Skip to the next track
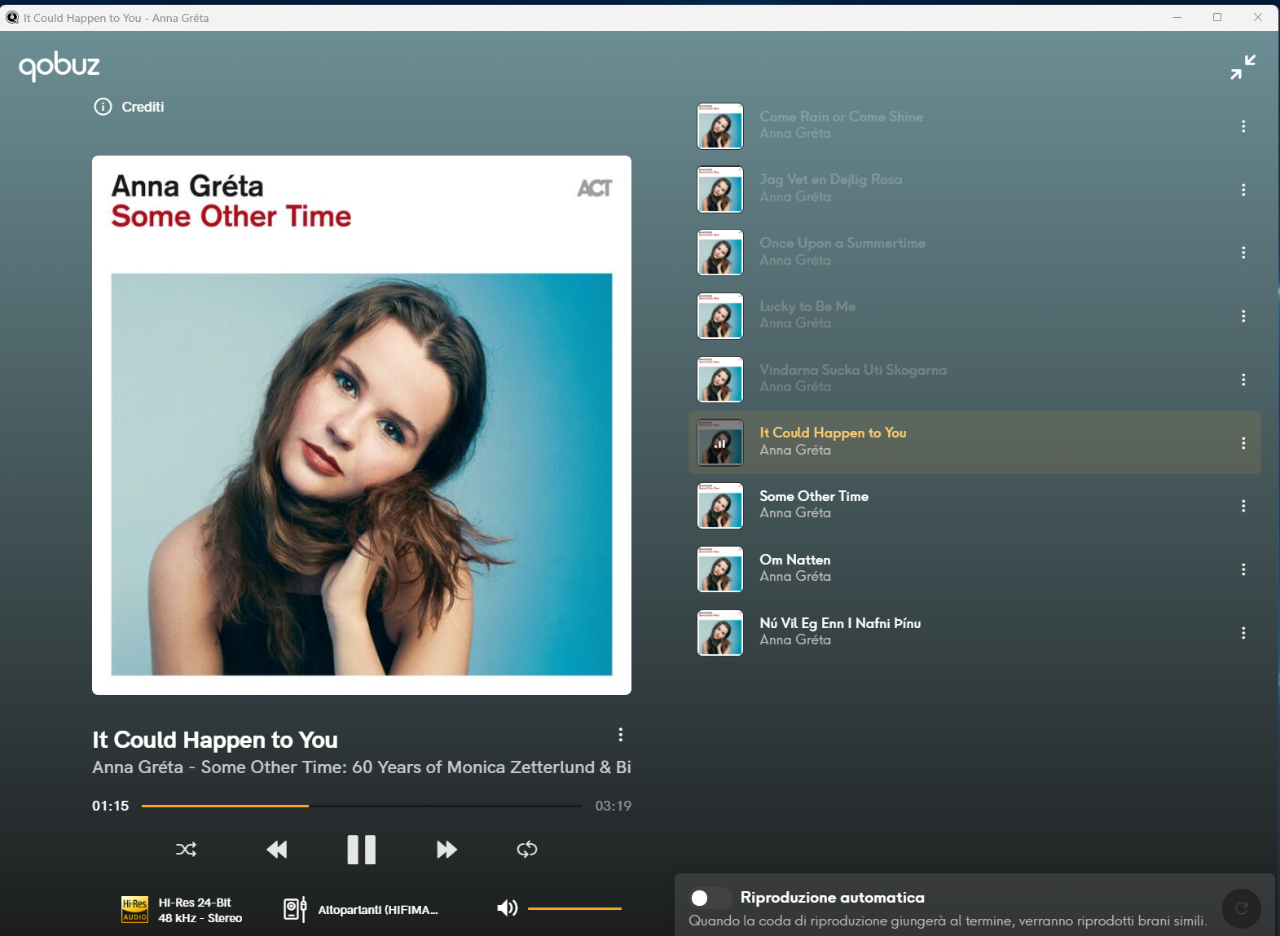The height and width of the screenshot is (936, 1280). [446, 850]
